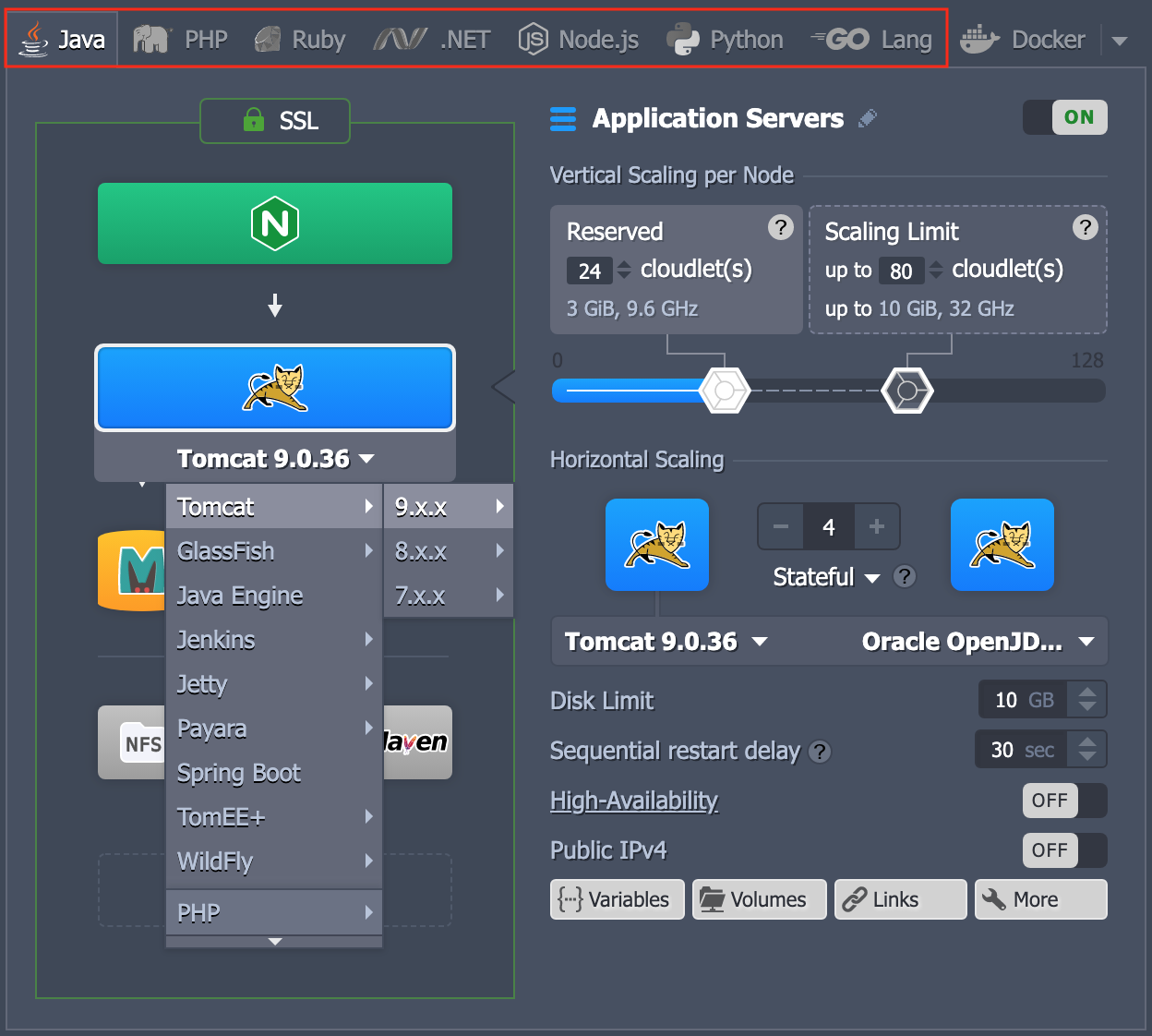Adjust the restart delay spinner

pyautogui.click(x=1087, y=750)
